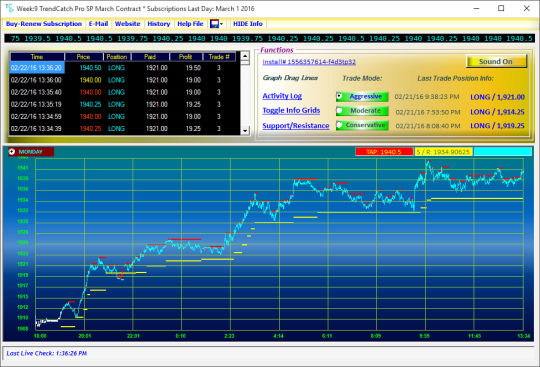Click the colored screen icon in toolbar
The height and width of the screenshot is (367, 540).
click(x=214, y=24)
